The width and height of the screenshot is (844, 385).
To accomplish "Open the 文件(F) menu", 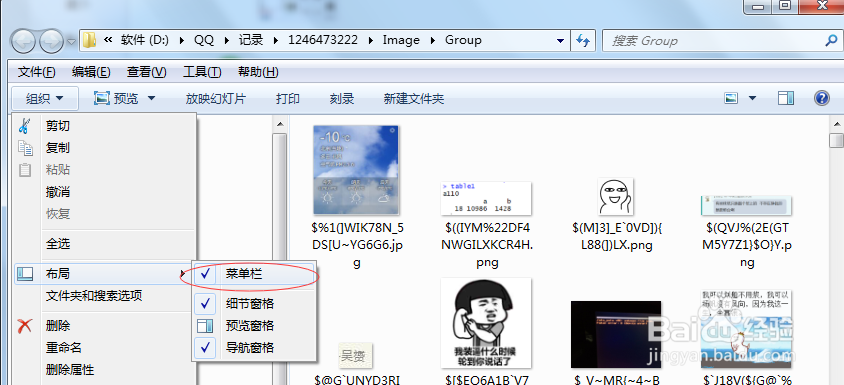I will coord(37,72).
